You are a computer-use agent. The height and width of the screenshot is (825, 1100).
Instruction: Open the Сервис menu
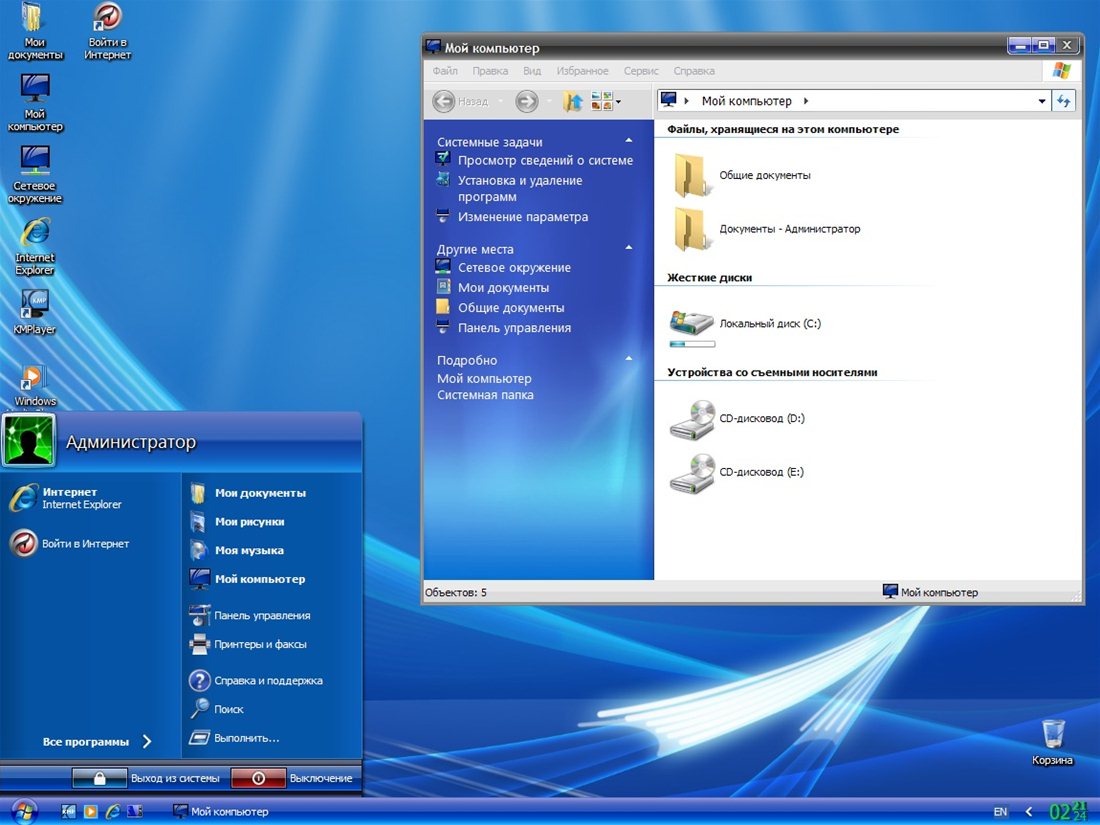[x=641, y=71]
